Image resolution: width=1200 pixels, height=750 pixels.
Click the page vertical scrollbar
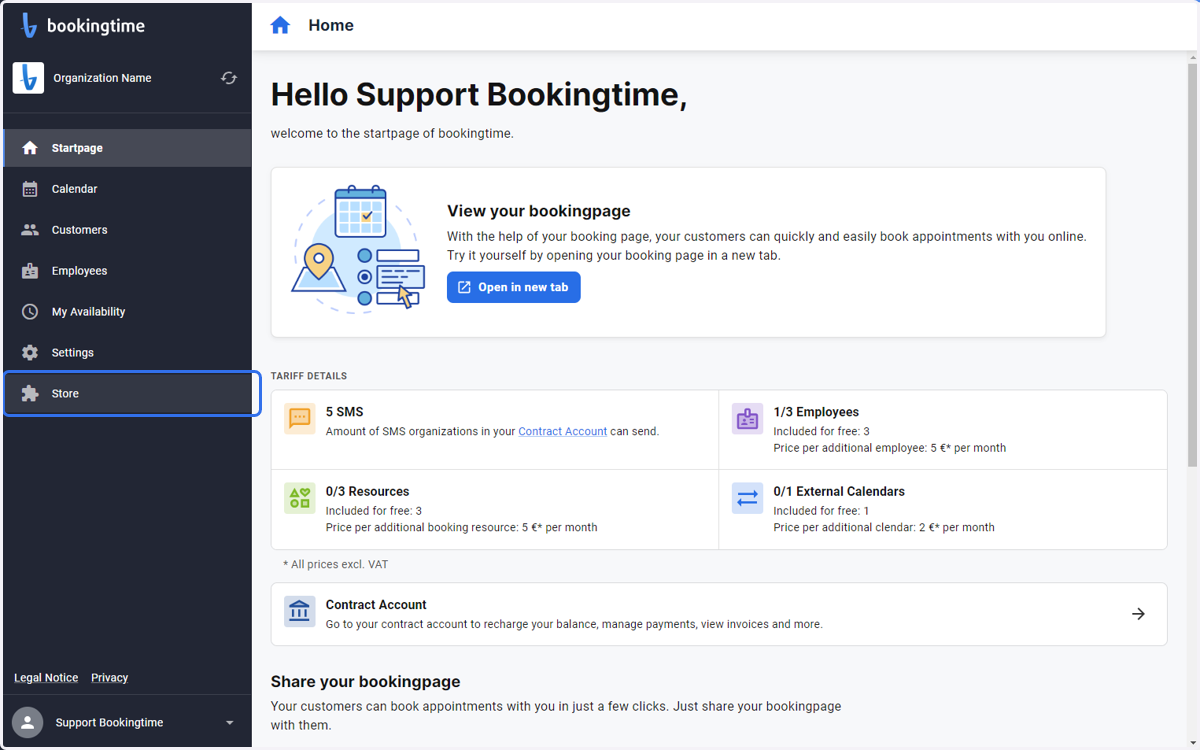(x=1191, y=260)
